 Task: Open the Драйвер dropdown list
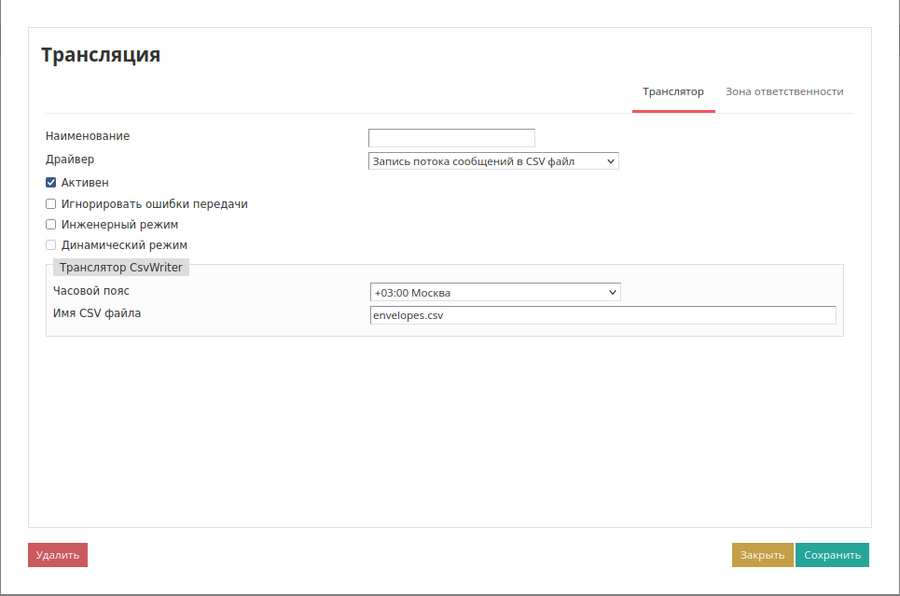[494, 161]
